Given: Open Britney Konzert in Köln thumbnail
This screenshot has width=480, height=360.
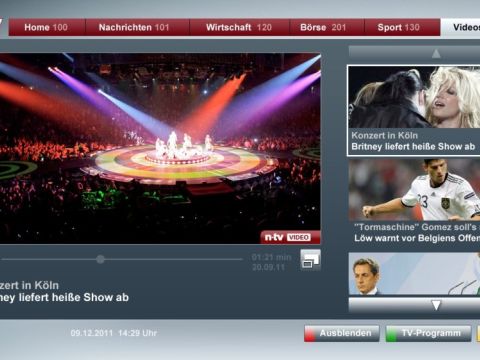Looking at the screenshot, I should pyautogui.click(x=414, y=97).
